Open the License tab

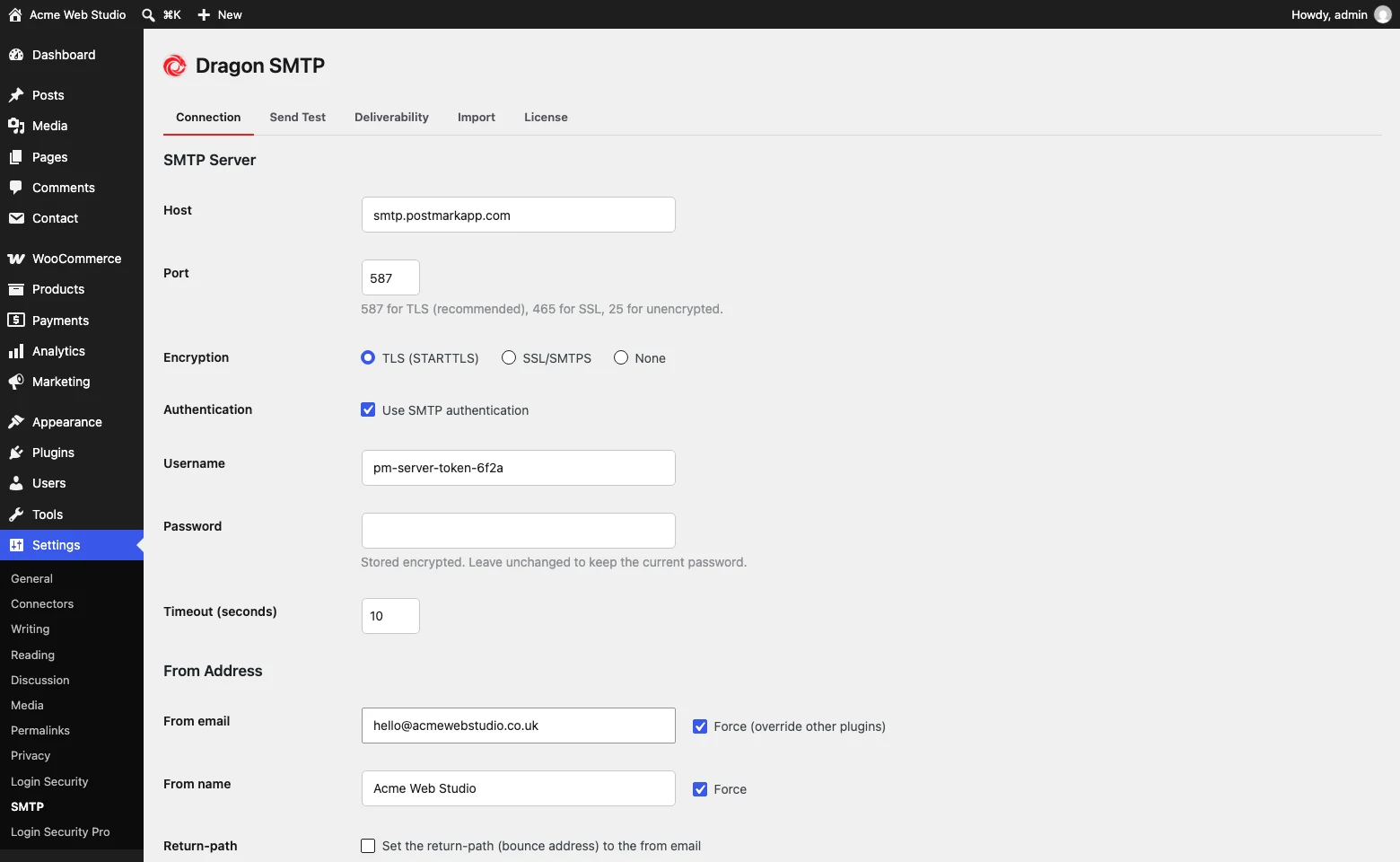pyautogui.click(x=546, y=118)
